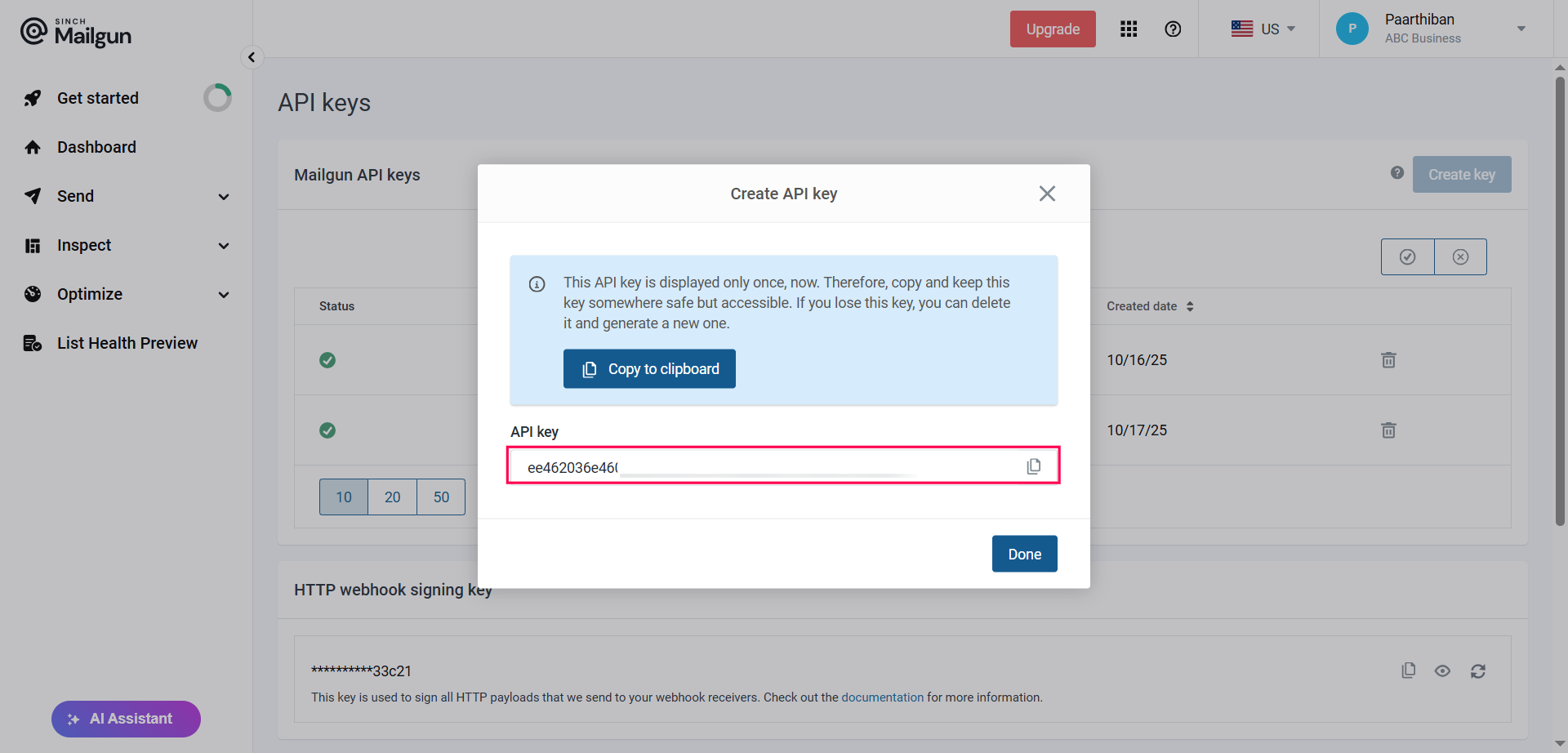Screen dimensions: 1568x753
Task: Reveal the webhook signing key with the eye icon
Action: click(1443, 670)
